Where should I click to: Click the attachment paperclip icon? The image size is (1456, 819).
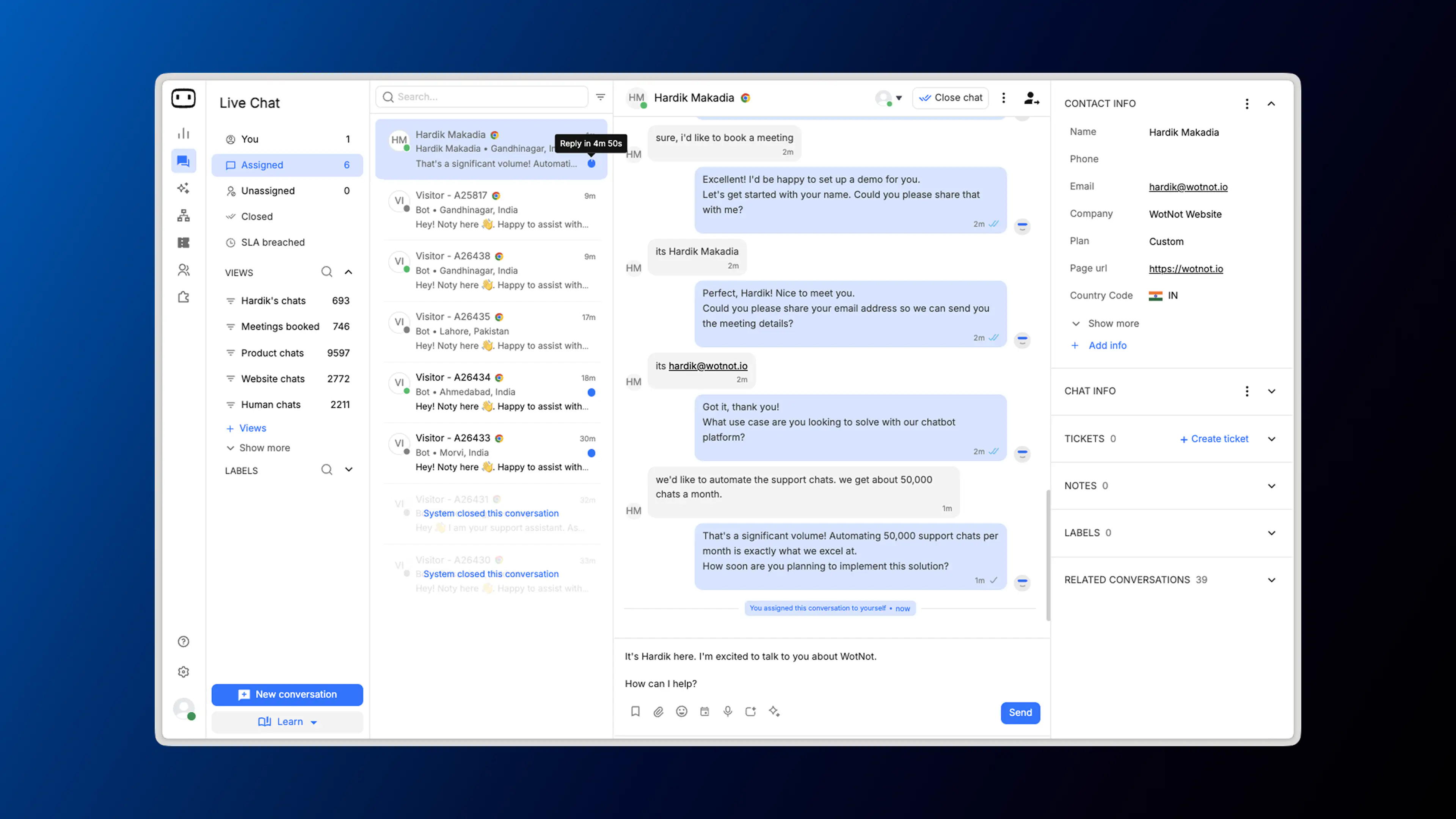[x=659, y=712]
